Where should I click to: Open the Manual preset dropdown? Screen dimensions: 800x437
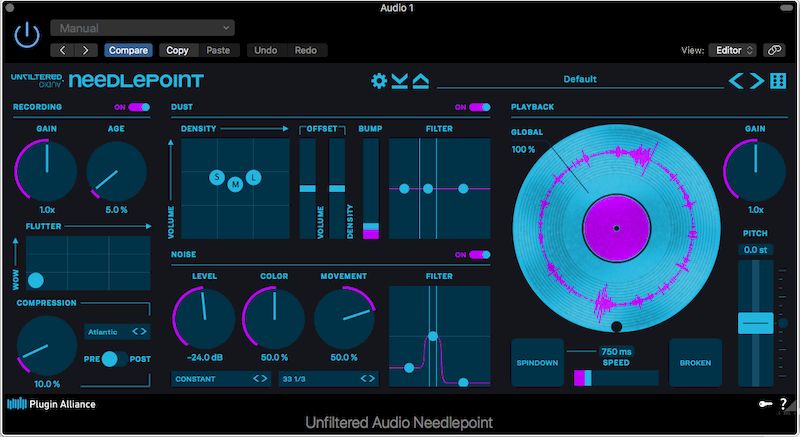tap(142, 28)
